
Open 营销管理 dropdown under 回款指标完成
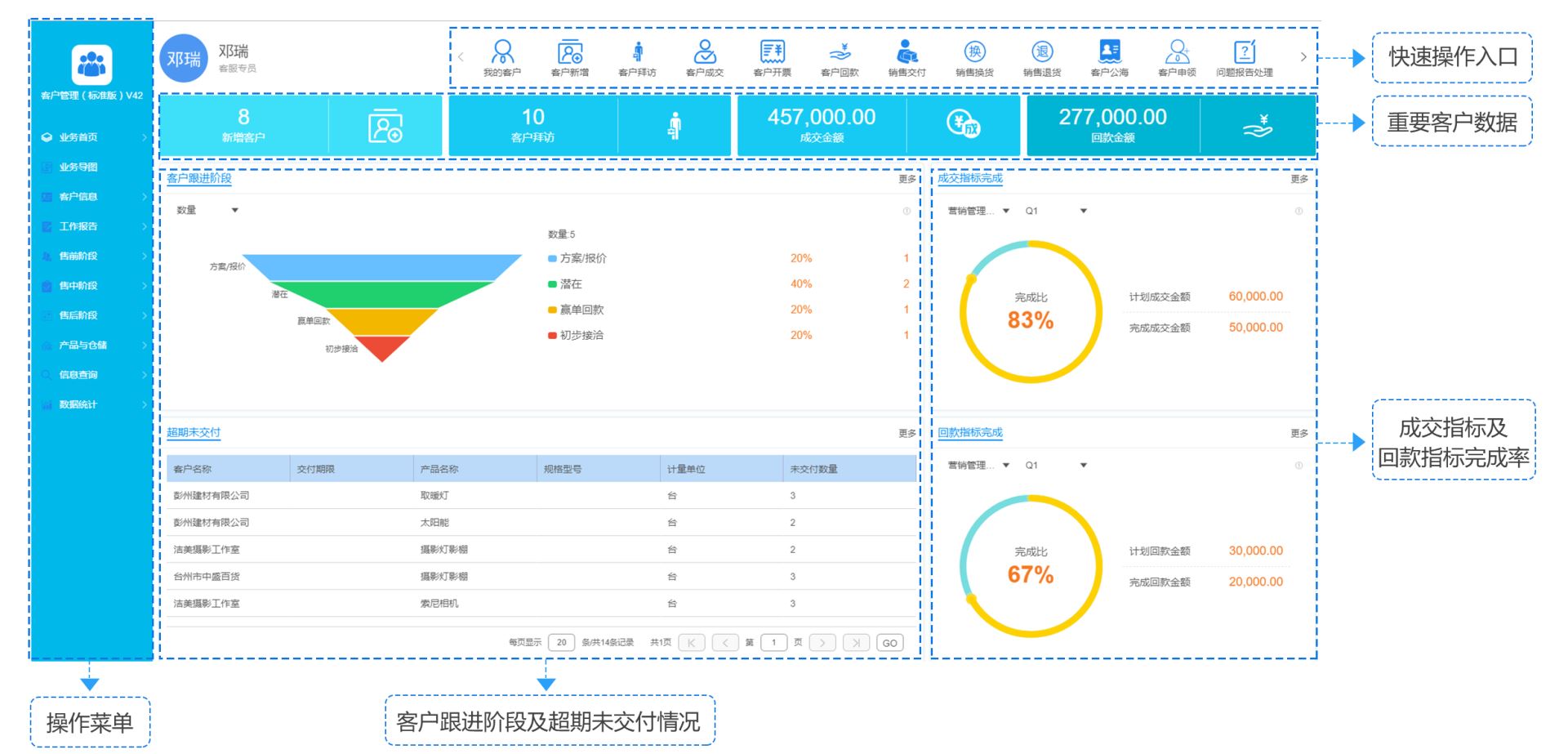click(x=978, y=466)
